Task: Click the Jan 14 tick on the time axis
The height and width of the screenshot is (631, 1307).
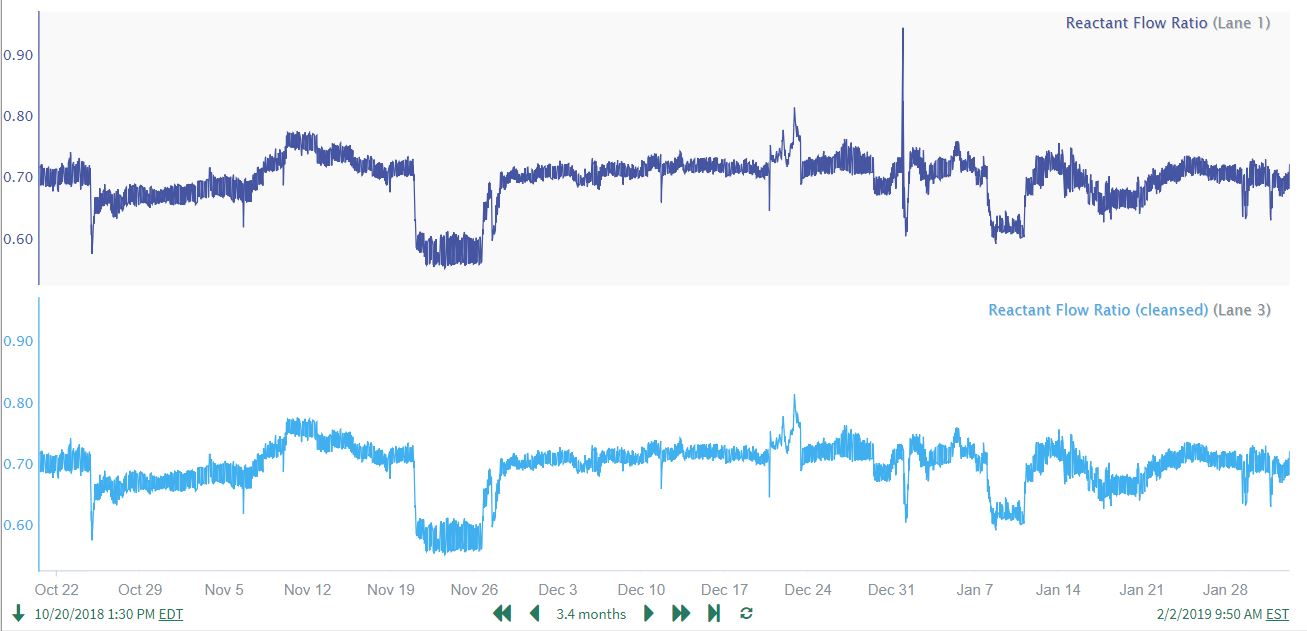Action: (x=1058, y=589)
